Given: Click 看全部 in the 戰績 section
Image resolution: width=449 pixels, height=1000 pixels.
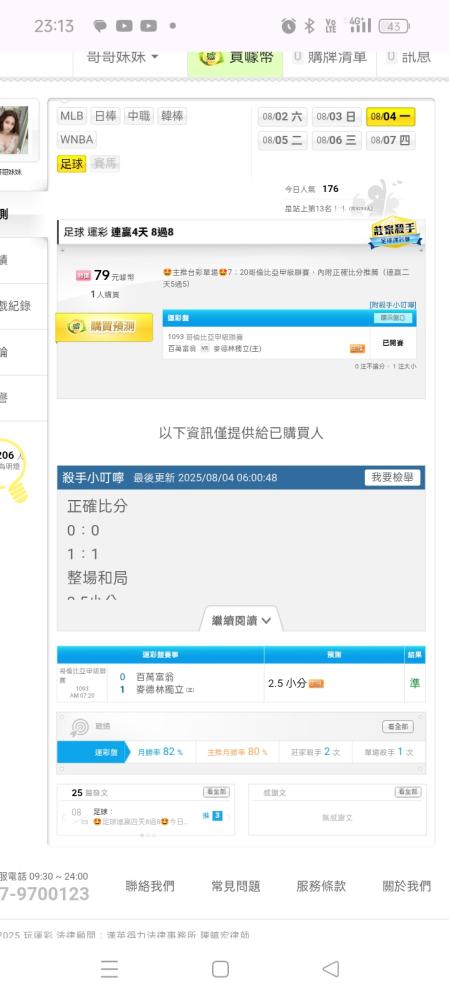Looking at the screenshot, I should pos(398,726).
